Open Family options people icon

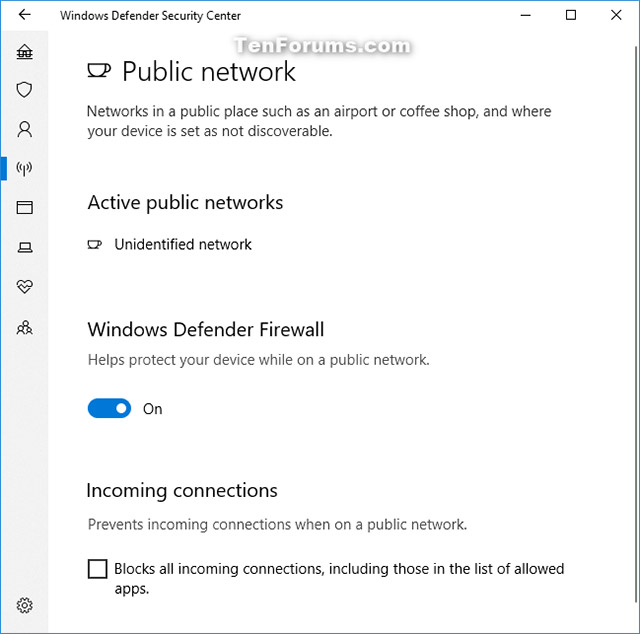(x=24, y=327)
